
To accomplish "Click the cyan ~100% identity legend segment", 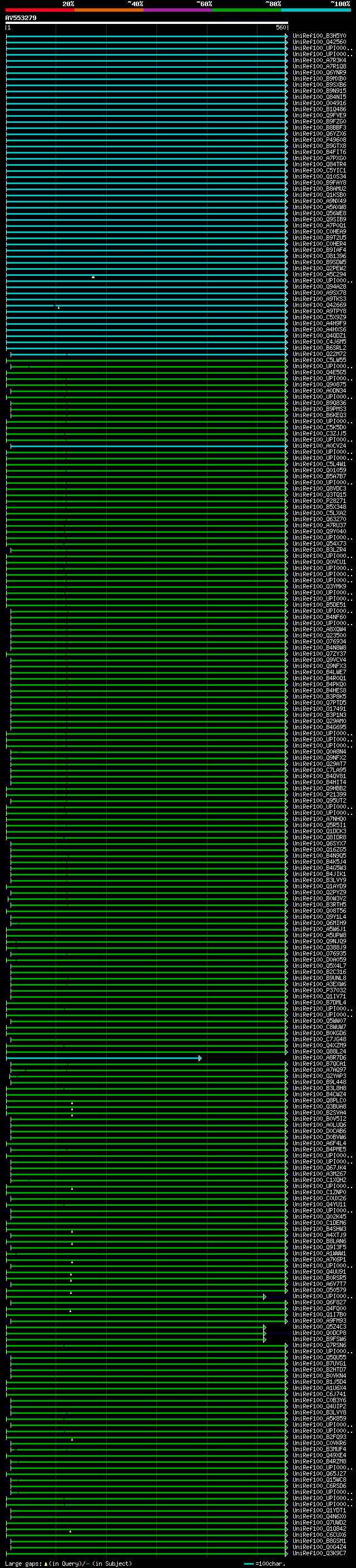I will pos(317,10).
